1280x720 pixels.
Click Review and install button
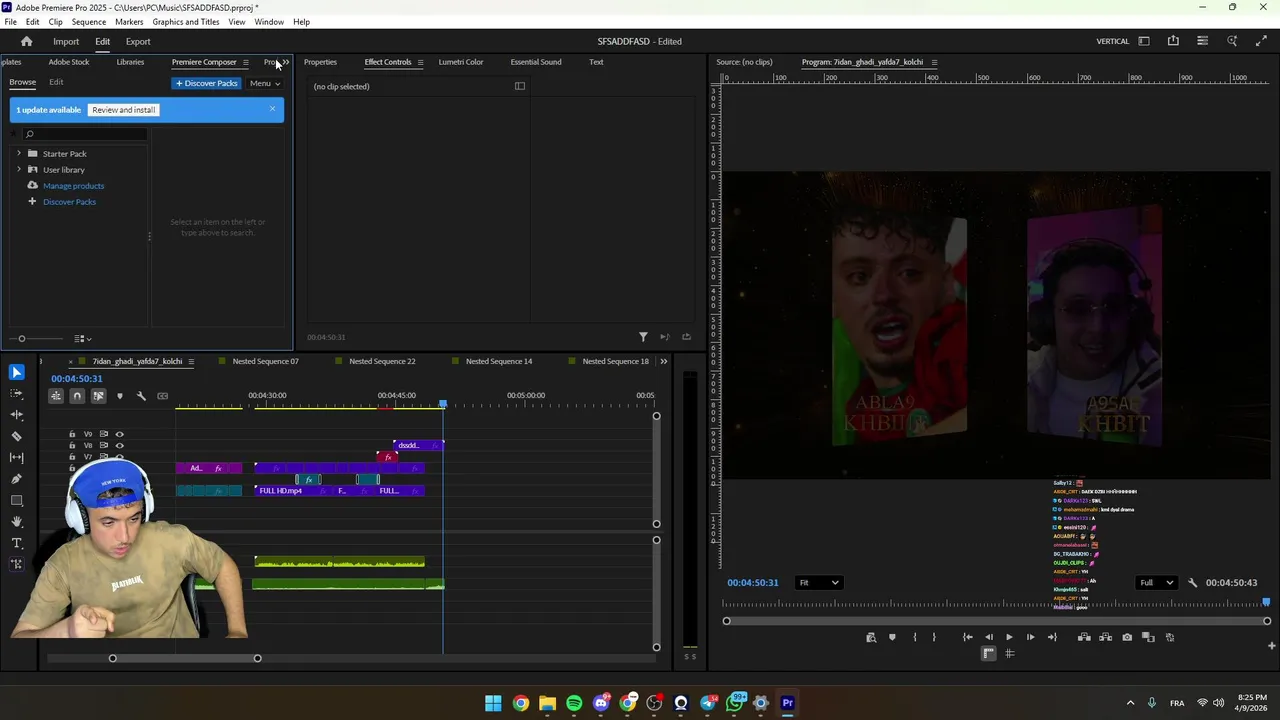[x=124, y=110]
